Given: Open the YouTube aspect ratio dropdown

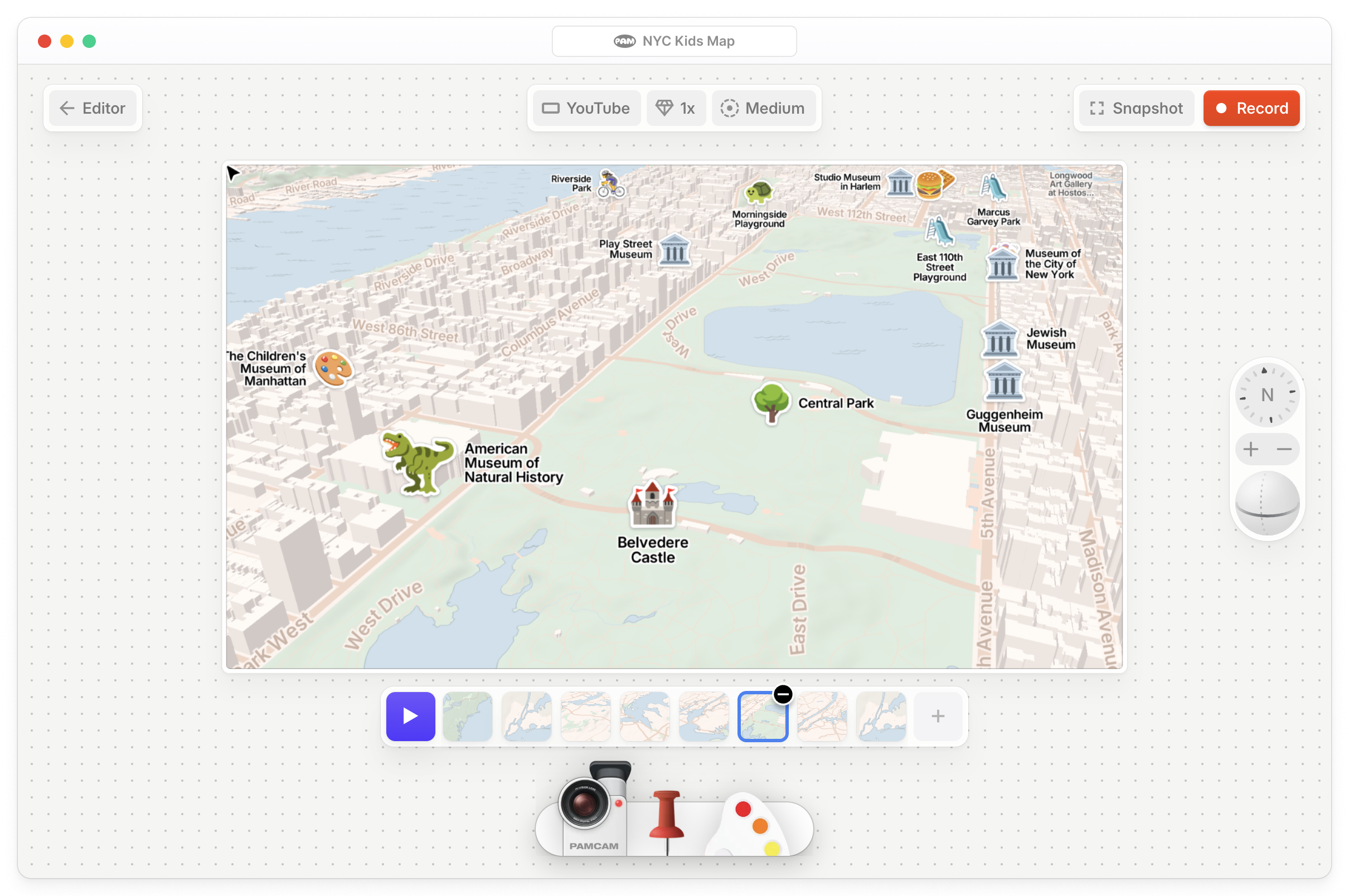Looking at the screenshot, I should (586, 108).
